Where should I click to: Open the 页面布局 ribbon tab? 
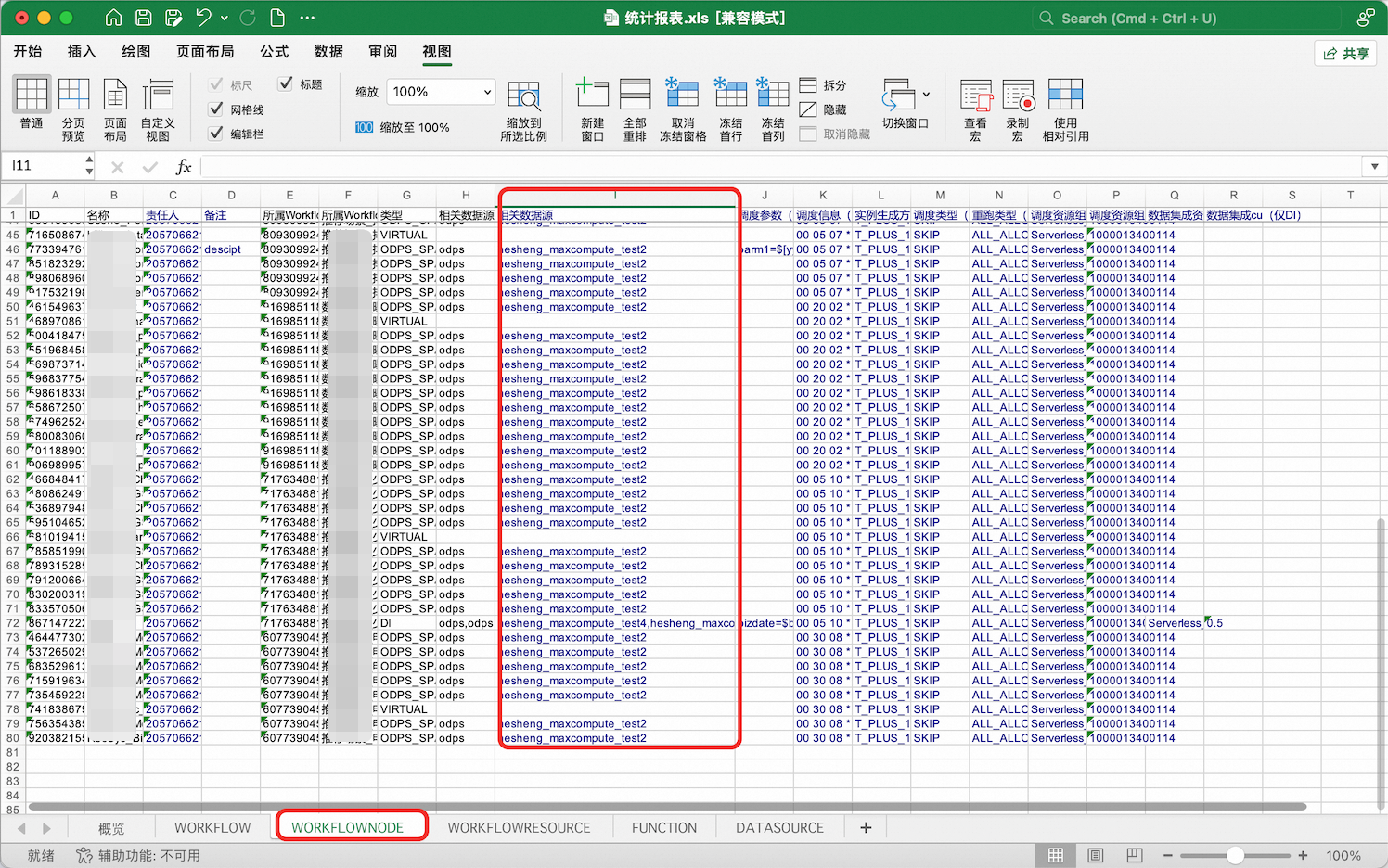205,52
